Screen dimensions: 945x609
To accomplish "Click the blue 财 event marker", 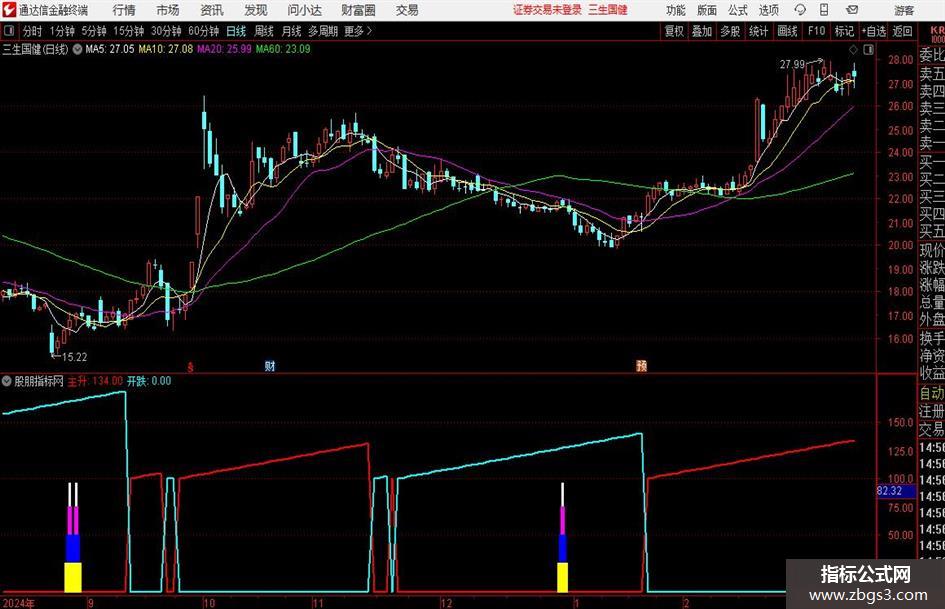I will [x=270, y=366].
